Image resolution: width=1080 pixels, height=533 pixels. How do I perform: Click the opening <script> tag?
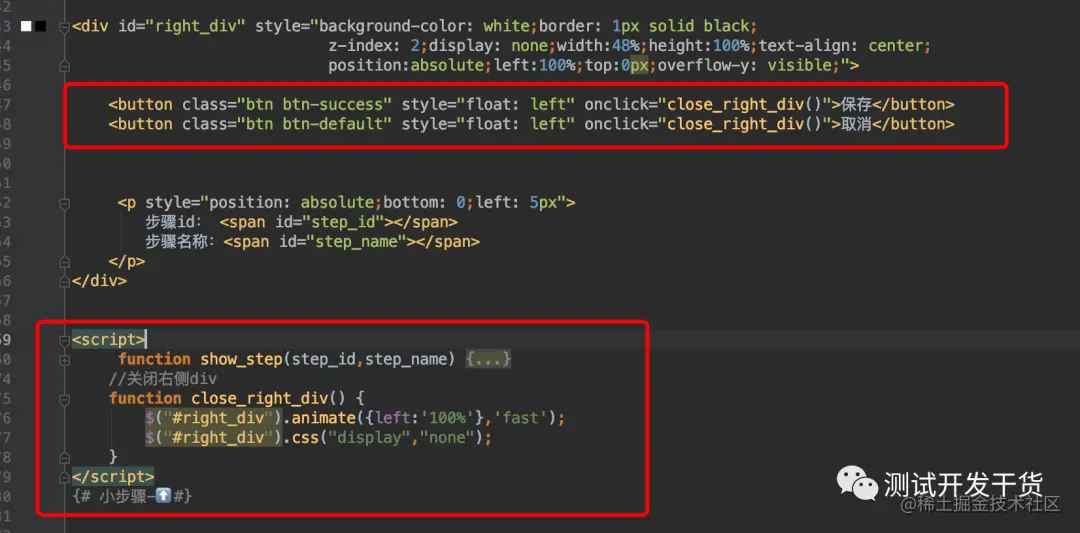(109, 339)
